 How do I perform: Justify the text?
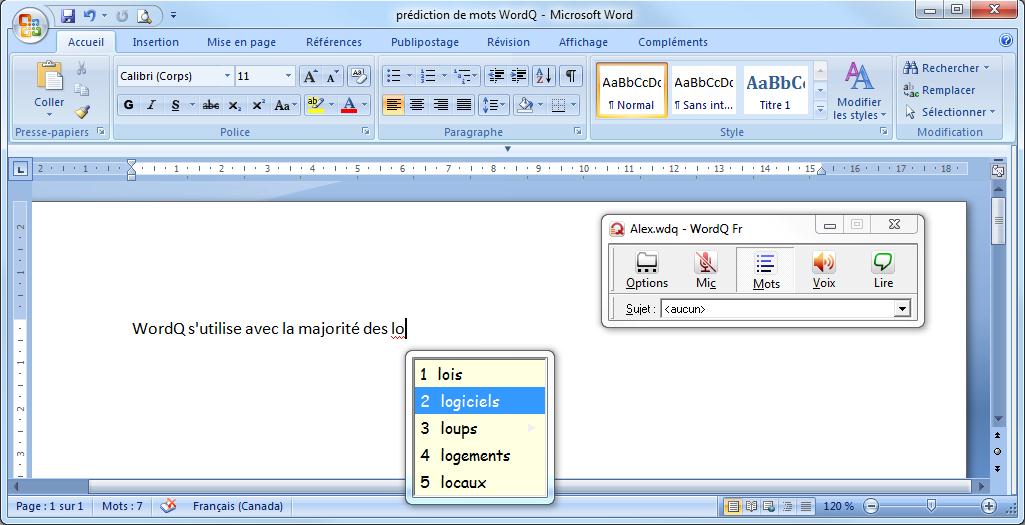[464, 105]
